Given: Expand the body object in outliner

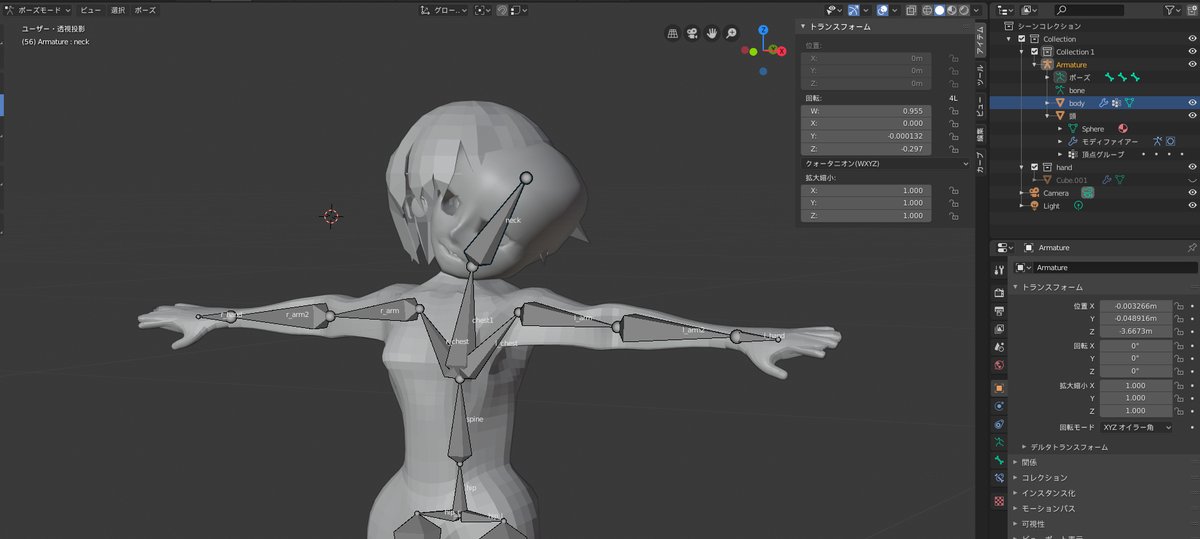Looking at the screenshot, I should (x=1048, y=103).
